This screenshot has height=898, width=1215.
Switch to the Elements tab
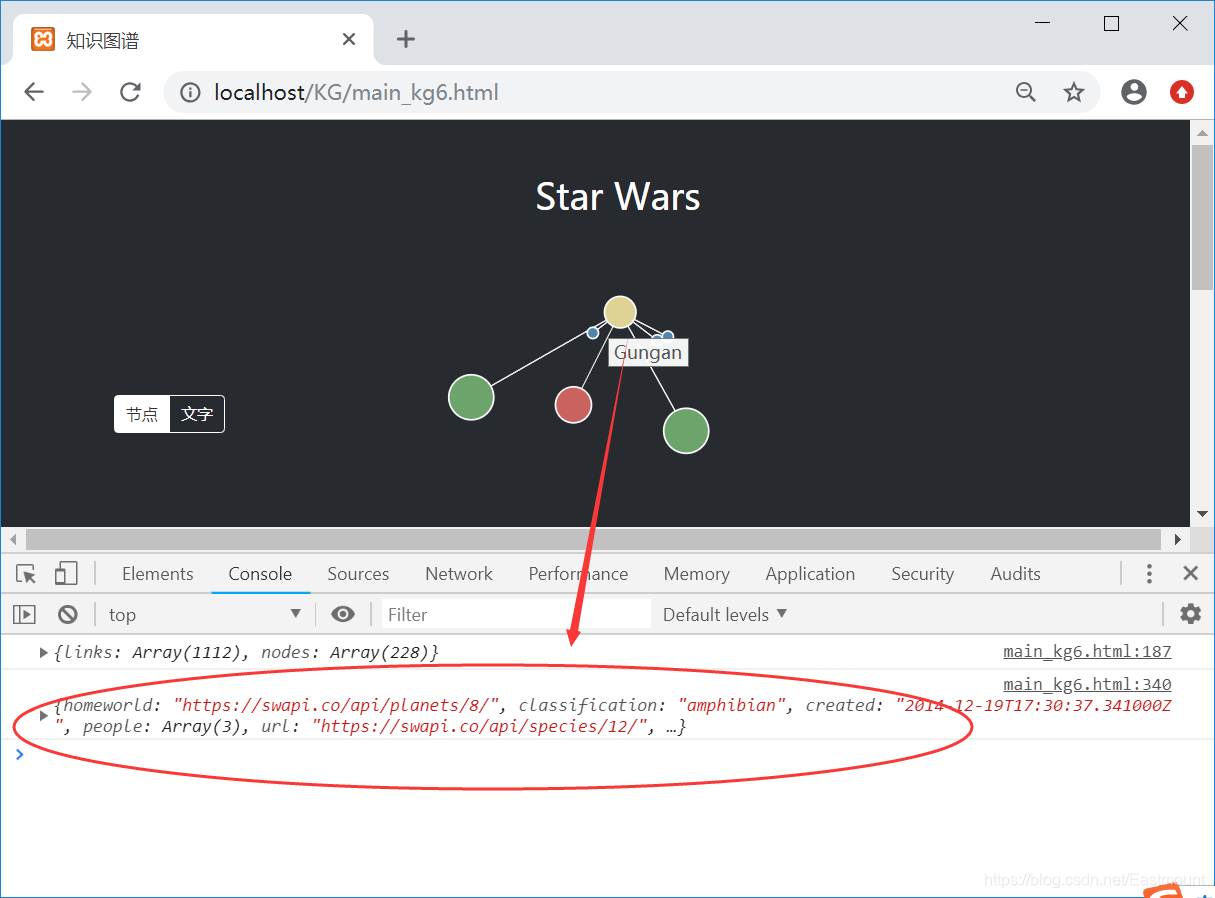coord(157,574)
